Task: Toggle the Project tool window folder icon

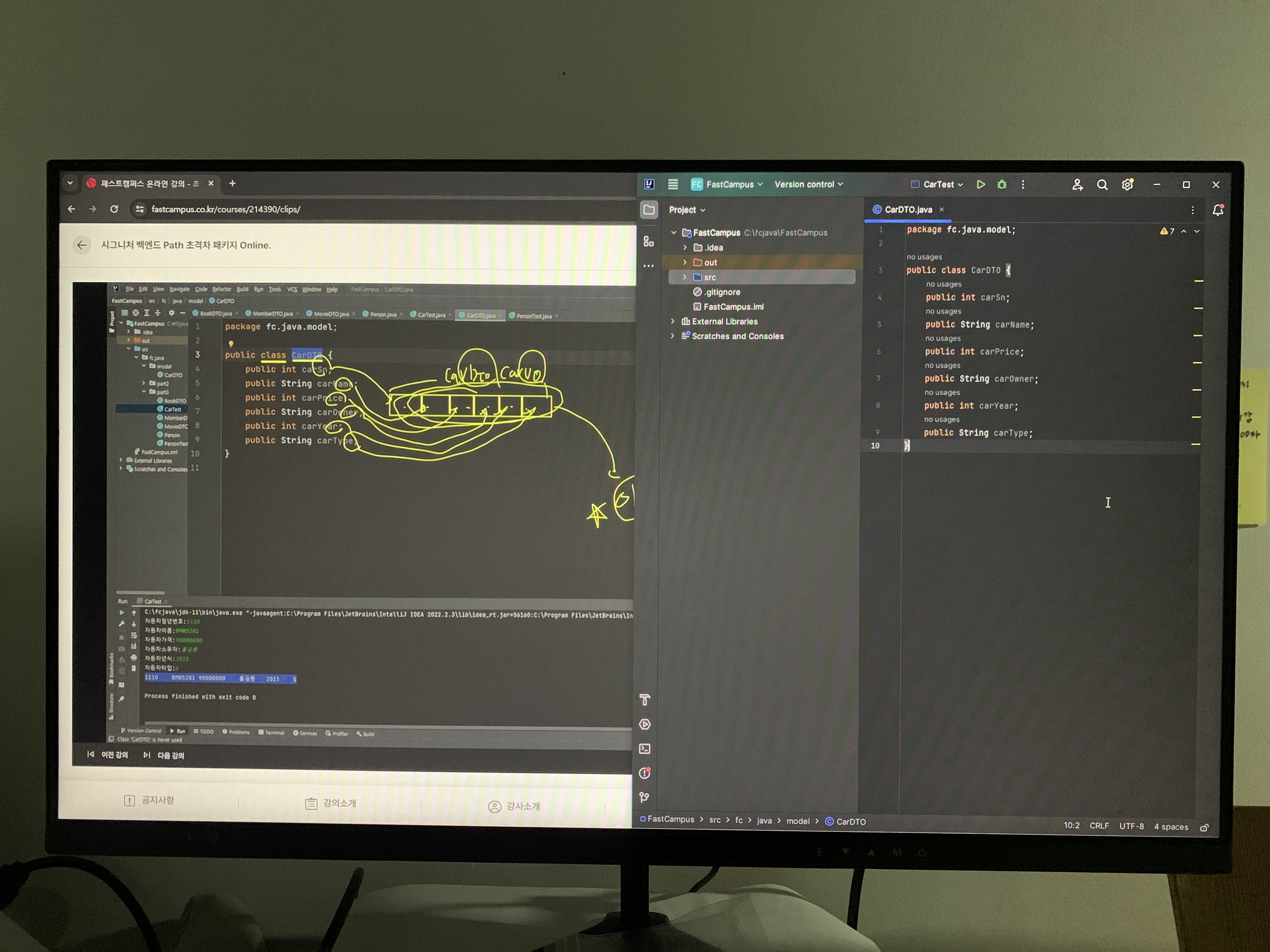Action: pyautogui.click(x=649, y=210)
